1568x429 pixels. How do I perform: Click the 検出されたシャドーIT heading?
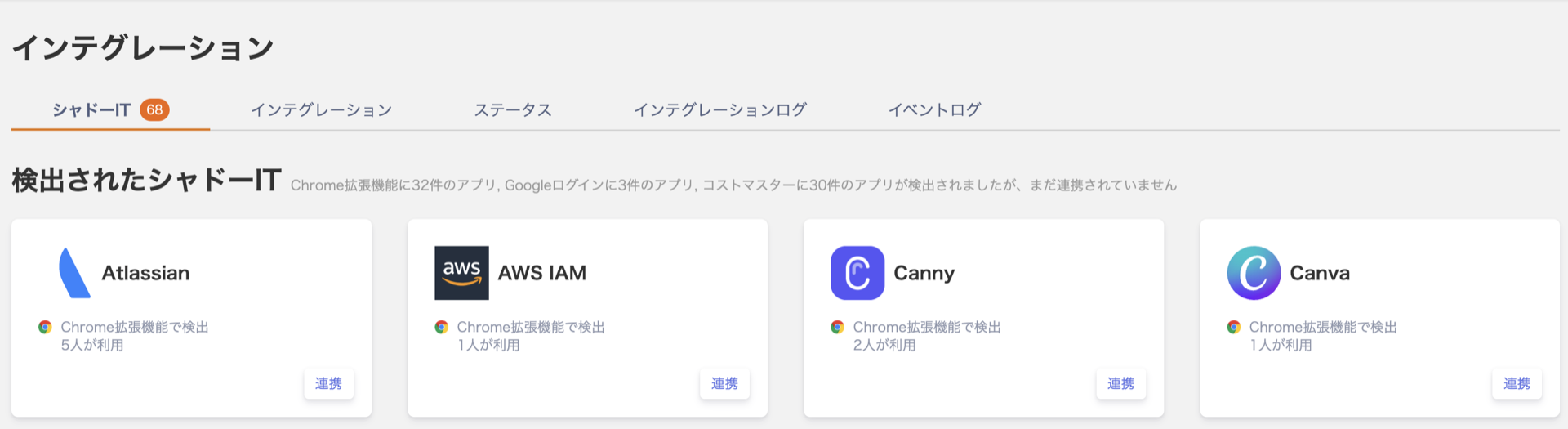pos(147,180)
